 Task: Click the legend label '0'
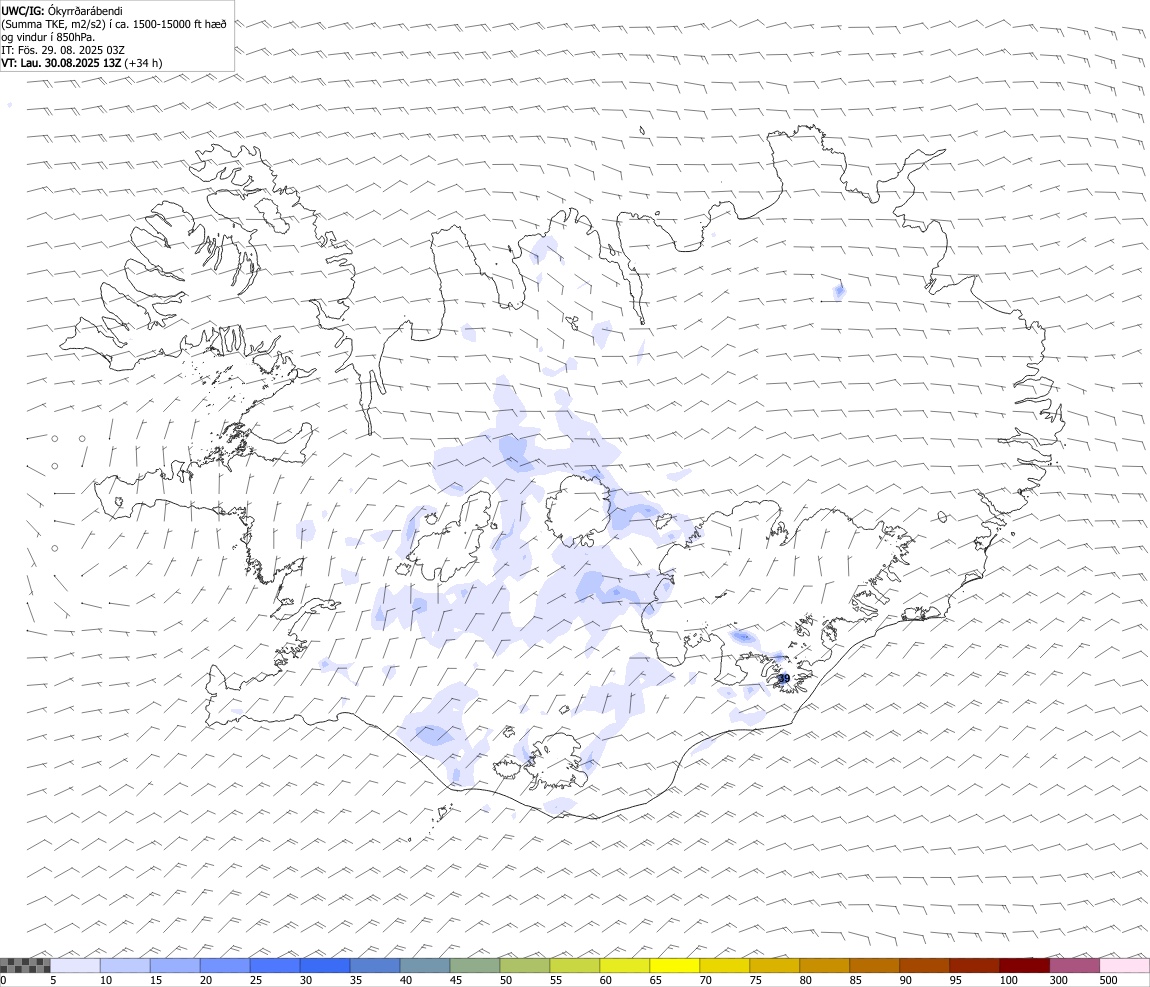coord(3,980)
